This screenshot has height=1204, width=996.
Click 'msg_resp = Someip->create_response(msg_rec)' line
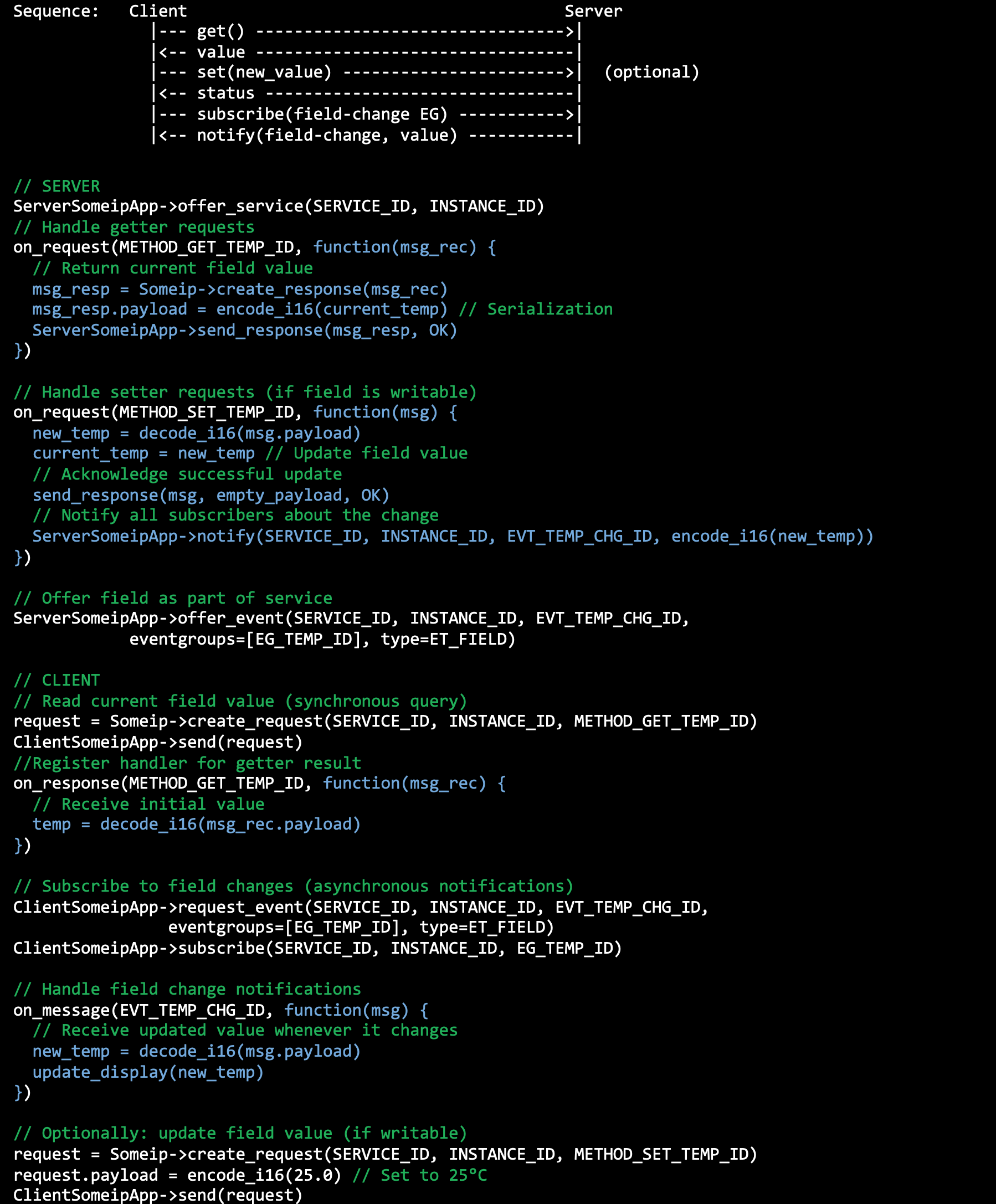click(240, 290)
